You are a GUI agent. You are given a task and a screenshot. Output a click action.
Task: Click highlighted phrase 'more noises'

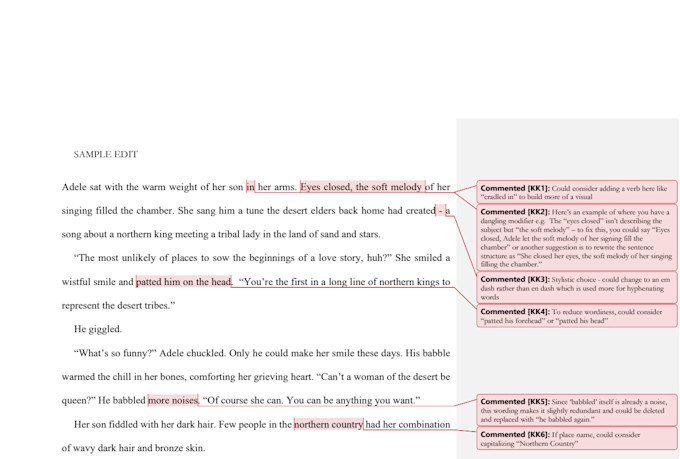point(173,400)
